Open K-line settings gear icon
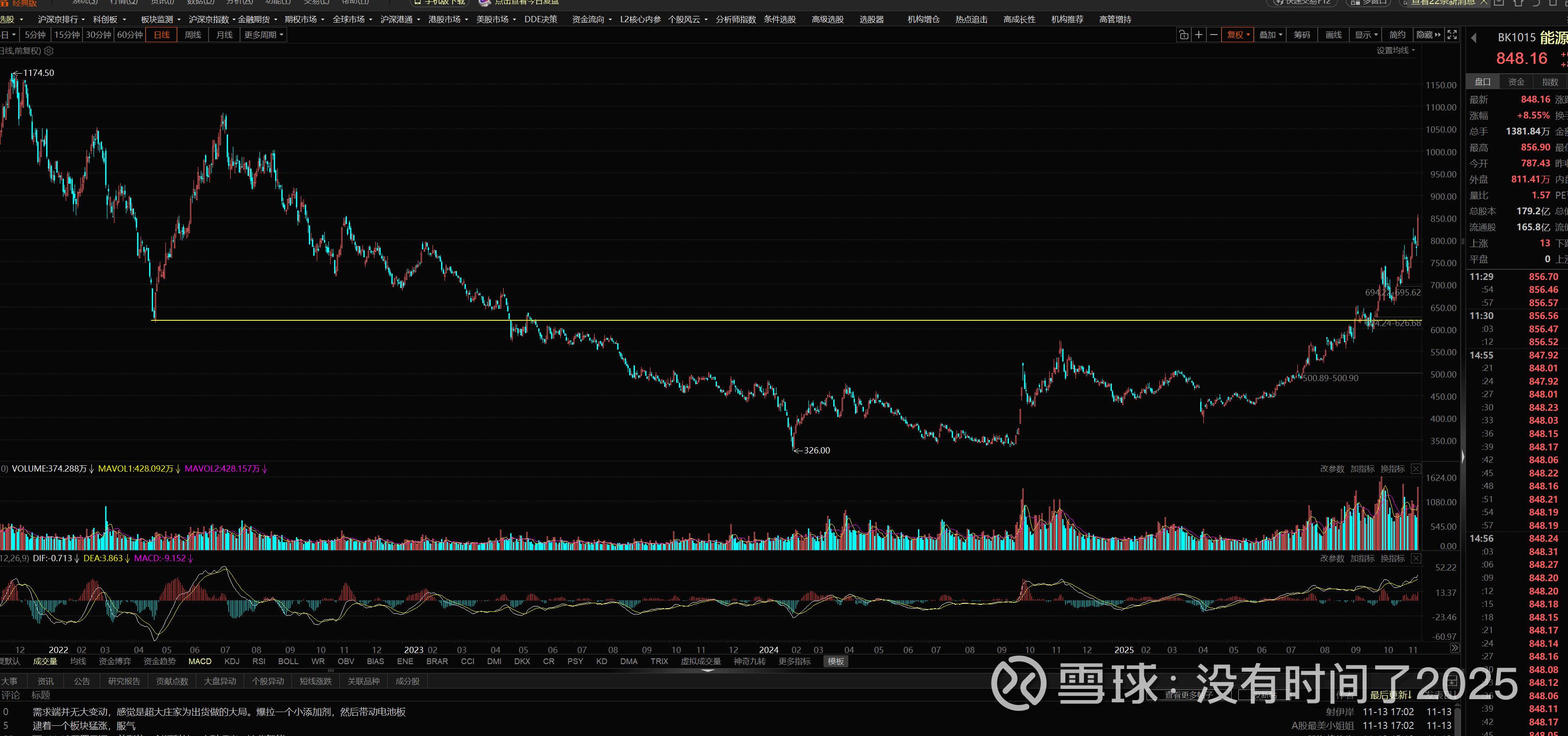The image size is (1568, 736). pyautogui.click(x=49, y=51)
